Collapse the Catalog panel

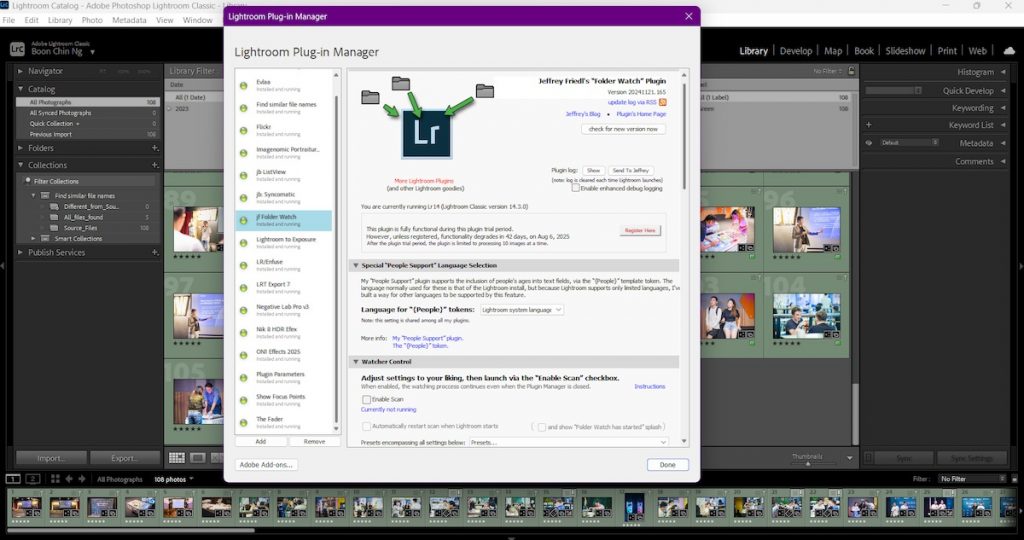20,89
